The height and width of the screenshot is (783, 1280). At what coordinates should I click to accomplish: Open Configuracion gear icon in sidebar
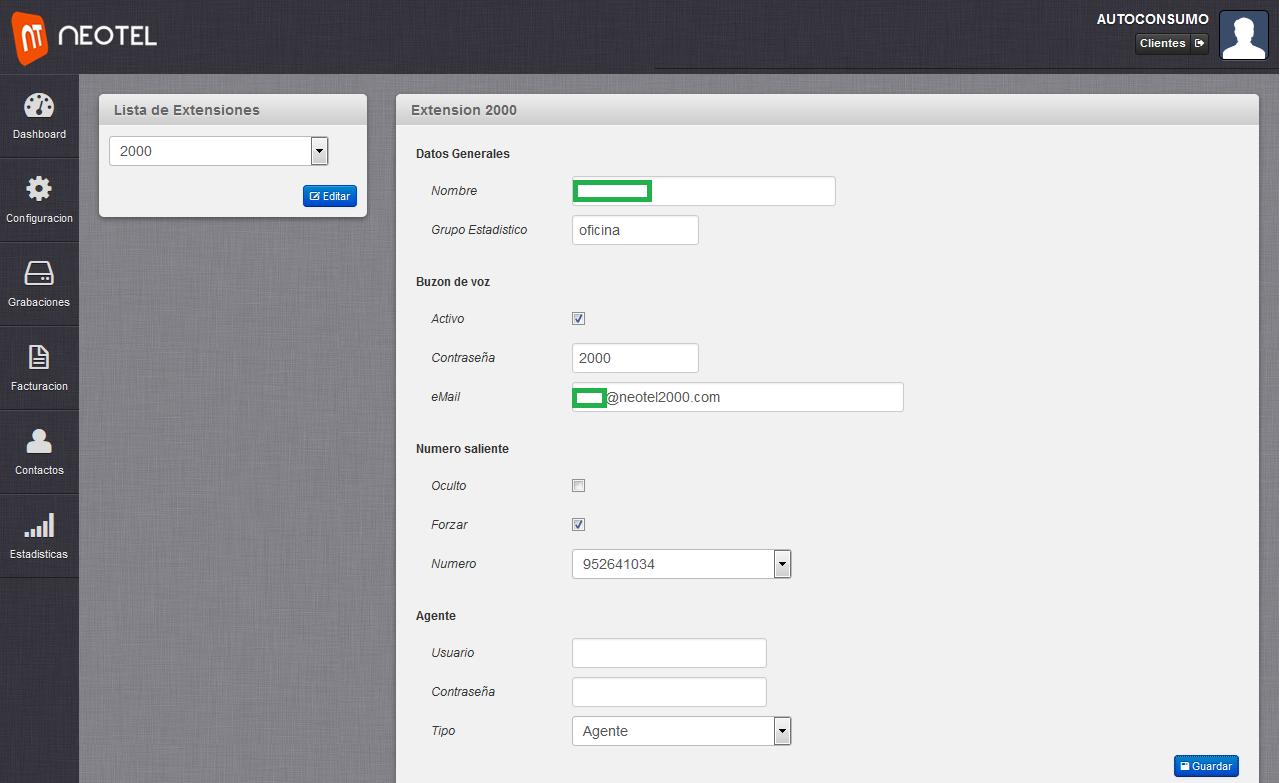pos(39,189)
